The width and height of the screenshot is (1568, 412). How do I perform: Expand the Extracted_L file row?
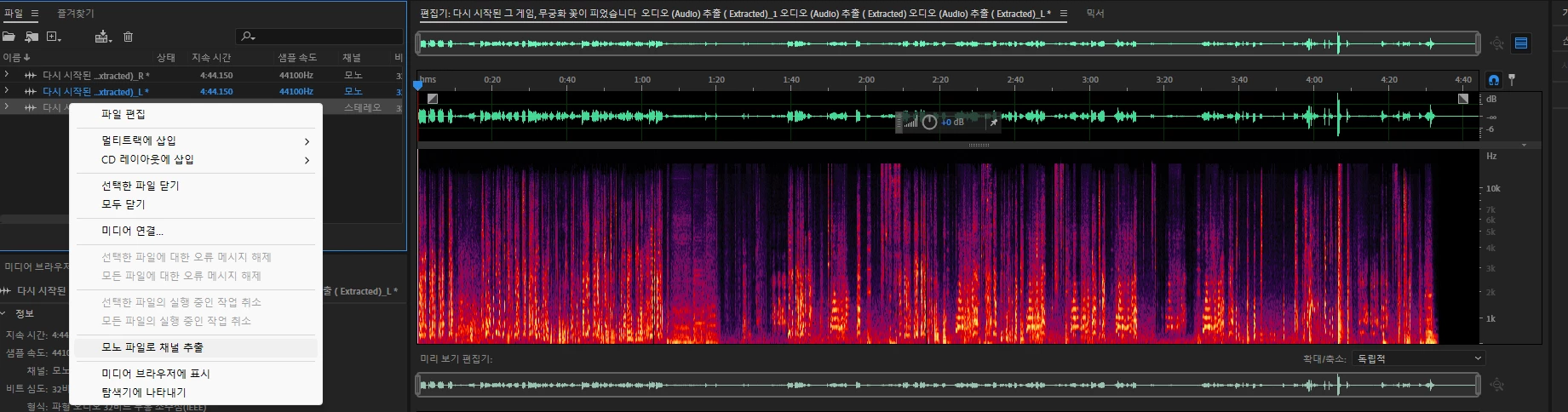tap(7, 91)
